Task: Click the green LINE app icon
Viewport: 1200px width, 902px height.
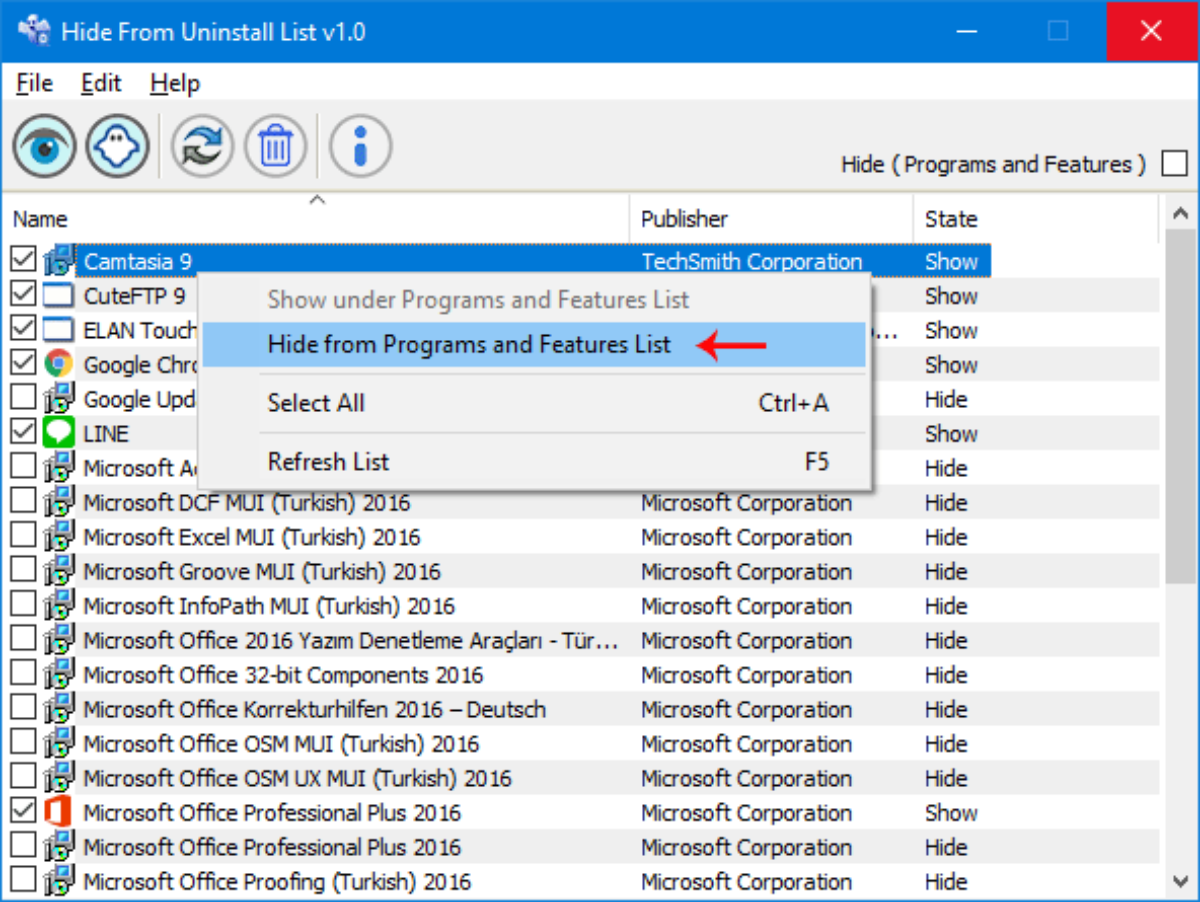Action: click(59, 434)
